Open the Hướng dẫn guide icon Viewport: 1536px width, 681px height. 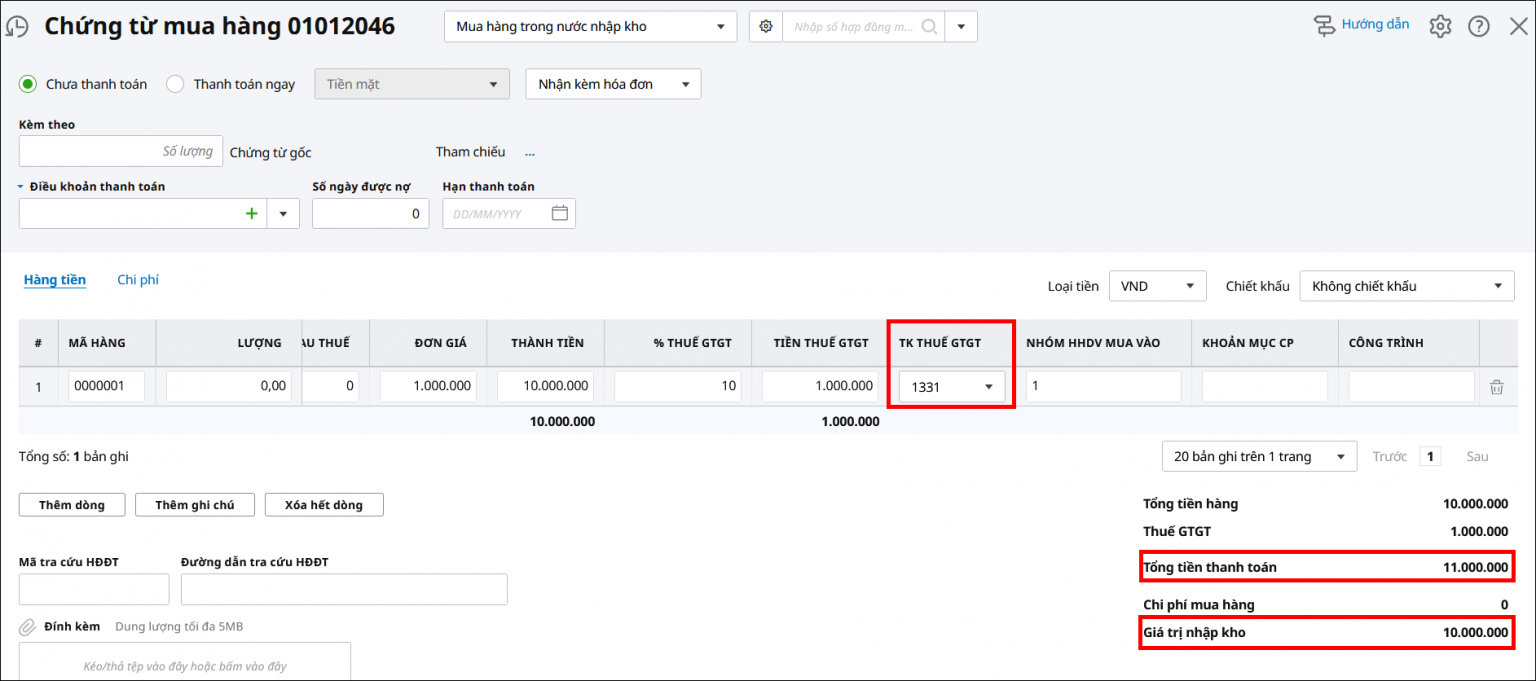point(1325,26)
